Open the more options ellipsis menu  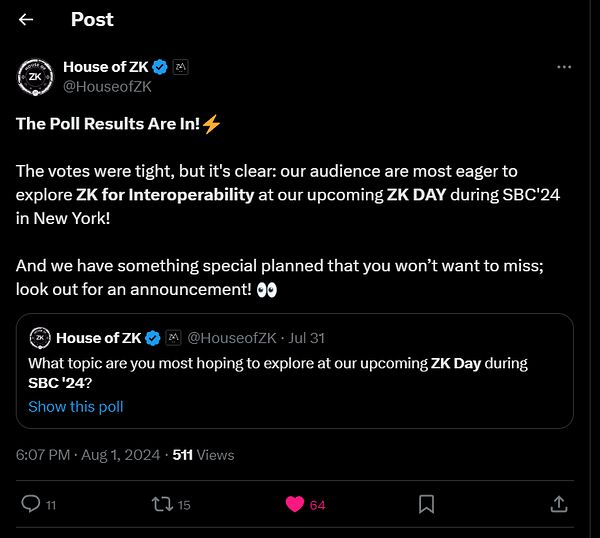(564, 67)
